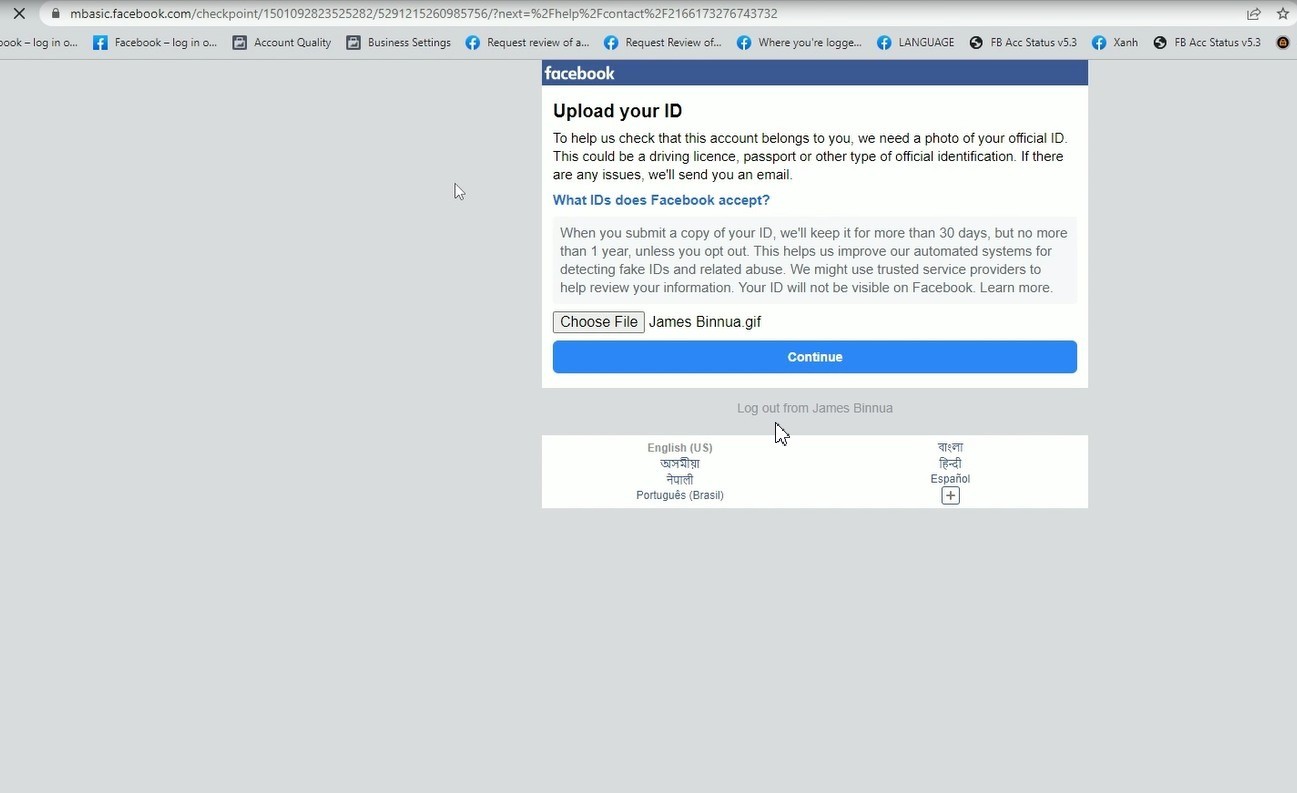Open 'What IDs does Facebook accept?' link
The image size is (1297, 793).
(661, 200)
